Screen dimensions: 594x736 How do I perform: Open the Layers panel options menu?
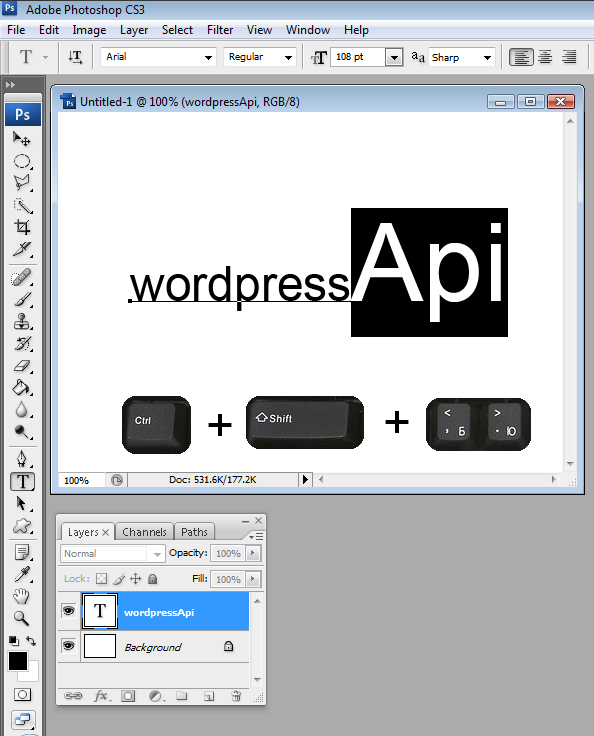(256, 536)
